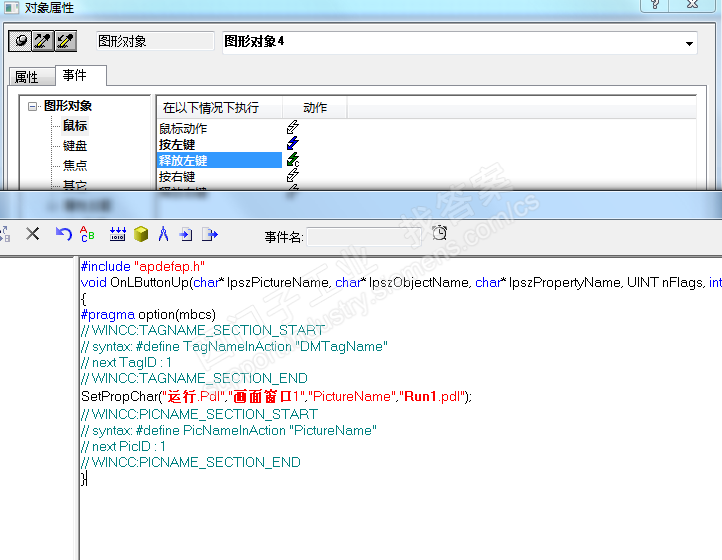Select 键盘 in the event tree
The image size is (722, 560).
(75, 146)
